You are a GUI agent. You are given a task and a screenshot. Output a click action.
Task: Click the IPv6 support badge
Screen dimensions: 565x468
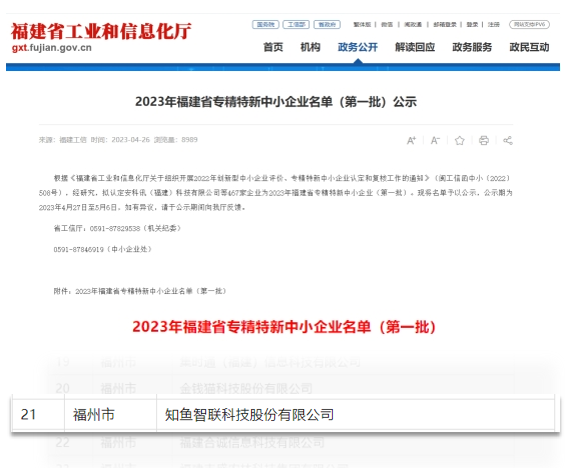(529, 24)
